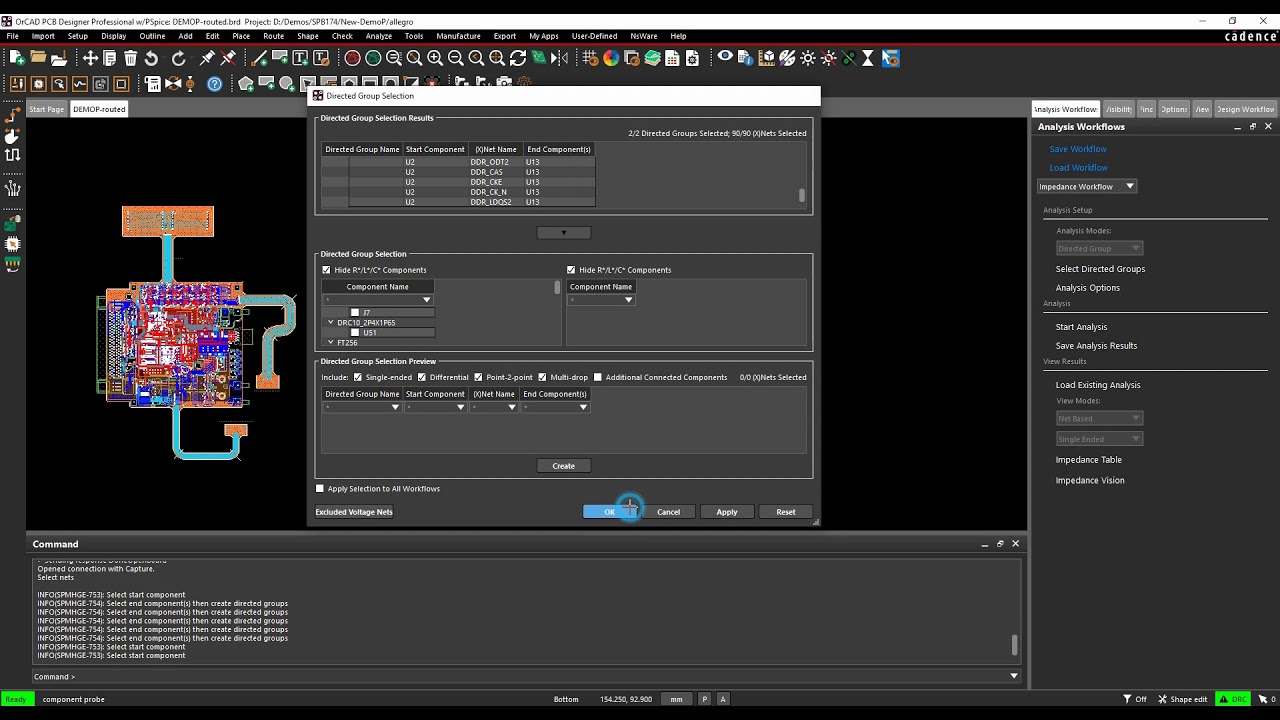Uncheck right Hide R*/L*/C* Components checkbox
1280x720 pixels.
[571, 270]
